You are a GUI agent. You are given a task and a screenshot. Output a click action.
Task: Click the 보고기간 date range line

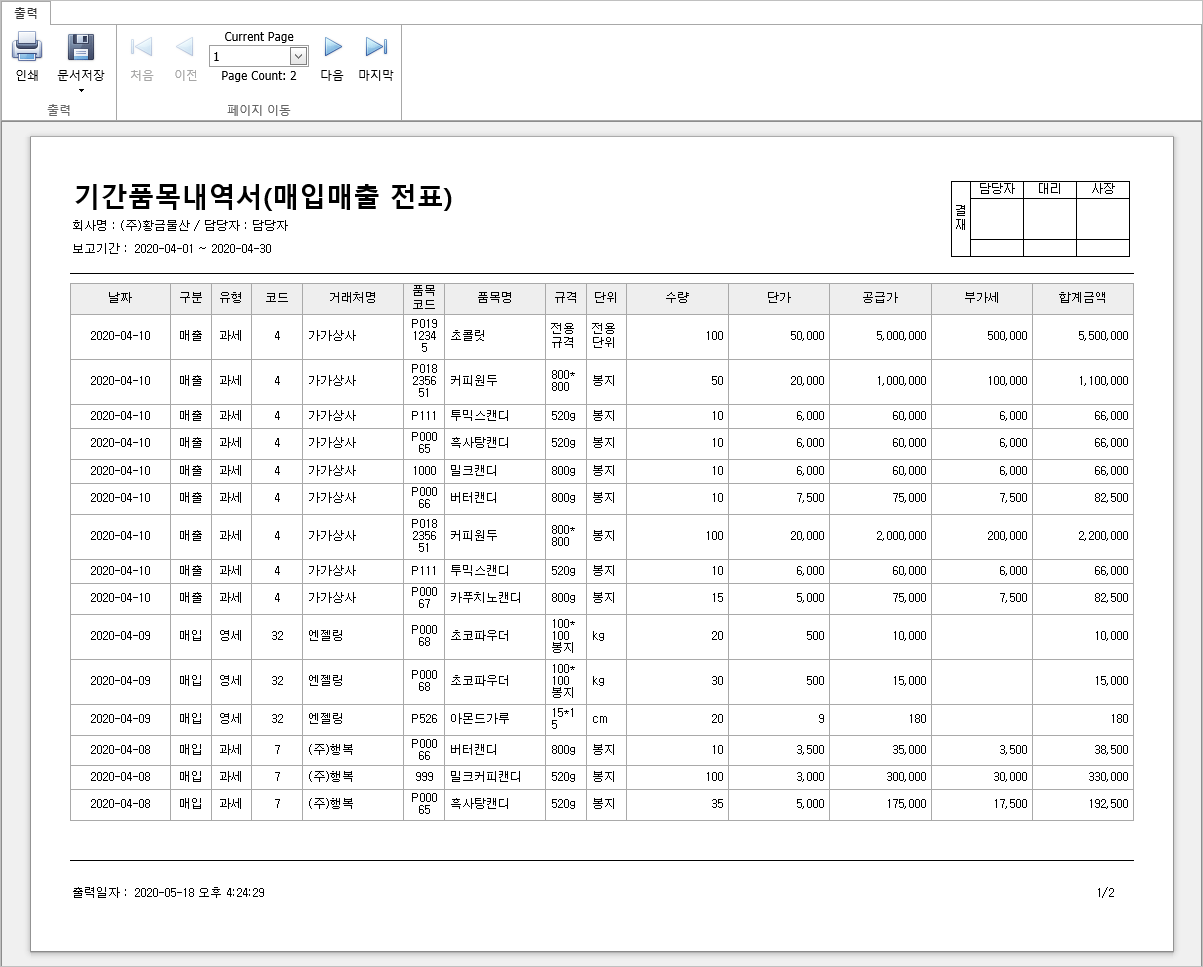pos(172,249)
